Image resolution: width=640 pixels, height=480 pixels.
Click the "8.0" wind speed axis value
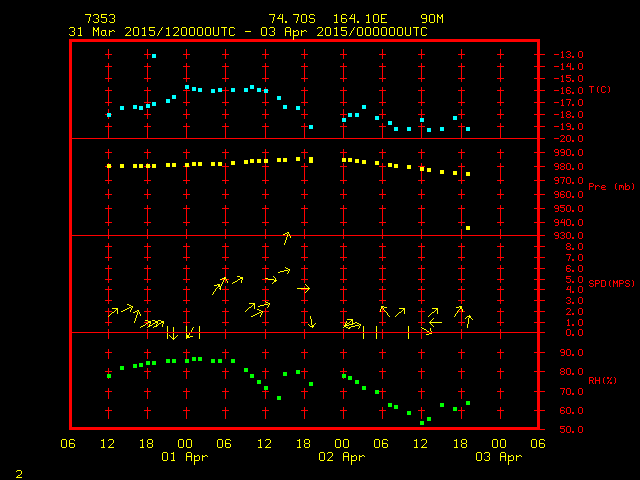(x=574, y=247)
